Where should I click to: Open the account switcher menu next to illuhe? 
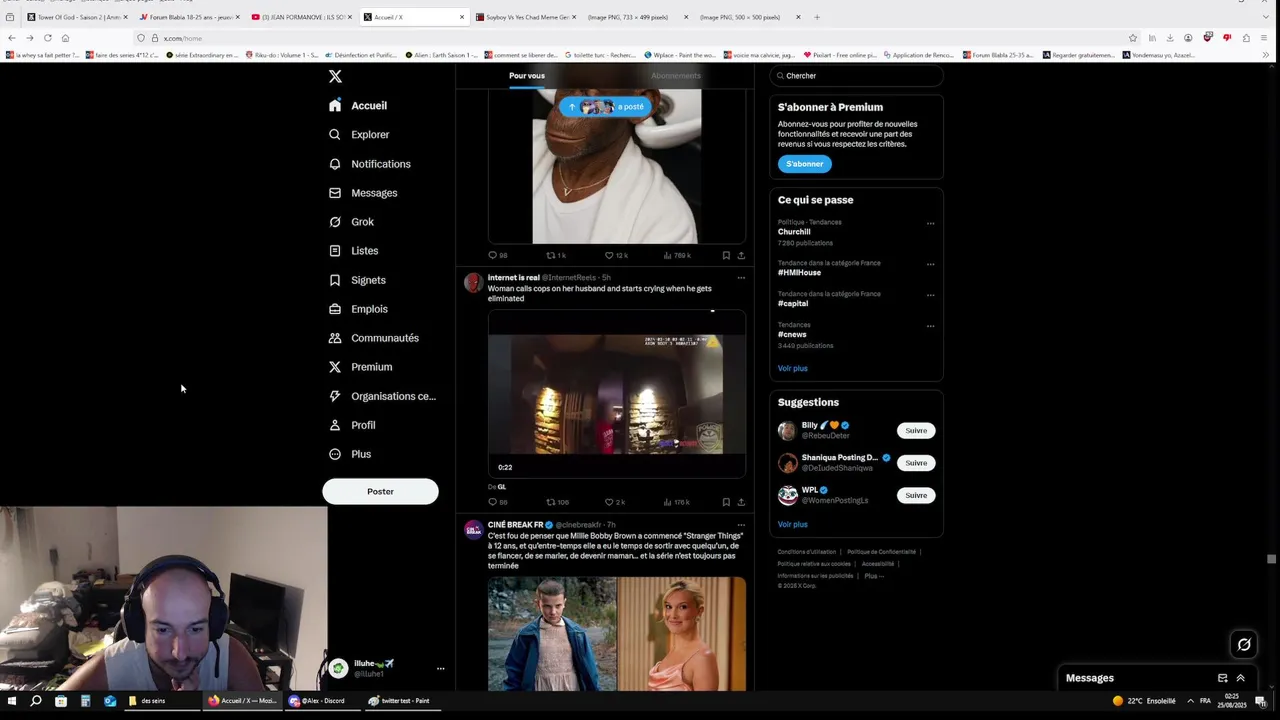[x=440, y=668]
